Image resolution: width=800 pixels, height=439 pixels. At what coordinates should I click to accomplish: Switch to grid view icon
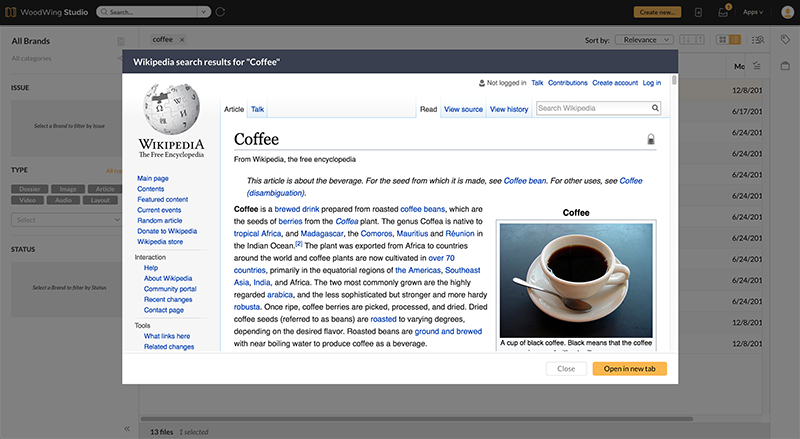pyautogui.click(x=721, y=40)
